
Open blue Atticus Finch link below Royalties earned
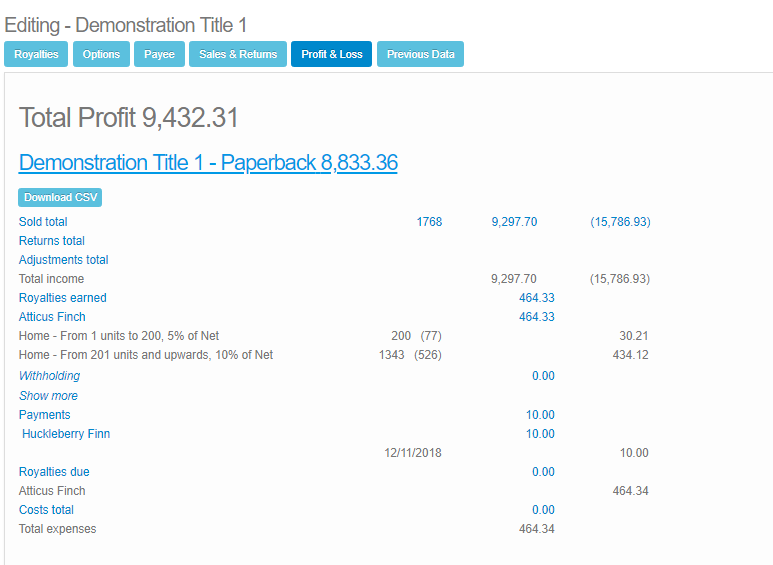pyautogui.click(x=52, y=317)
